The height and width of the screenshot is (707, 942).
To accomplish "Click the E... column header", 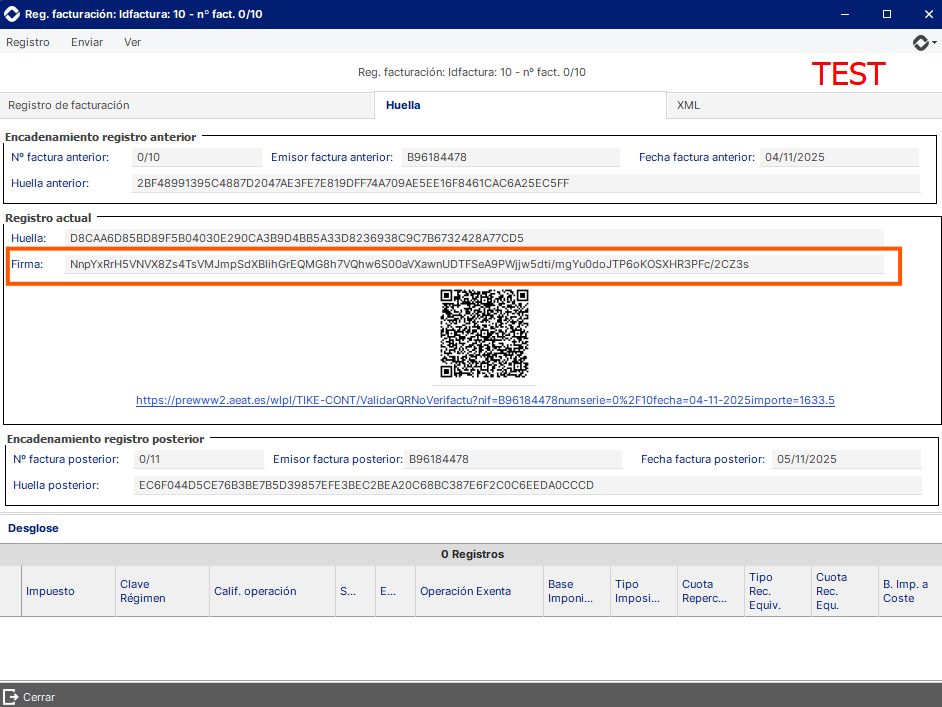I will pos(395,591).
